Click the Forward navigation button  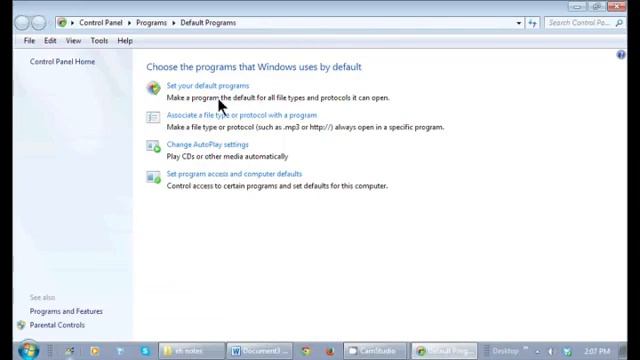click(x=39, y=23)
